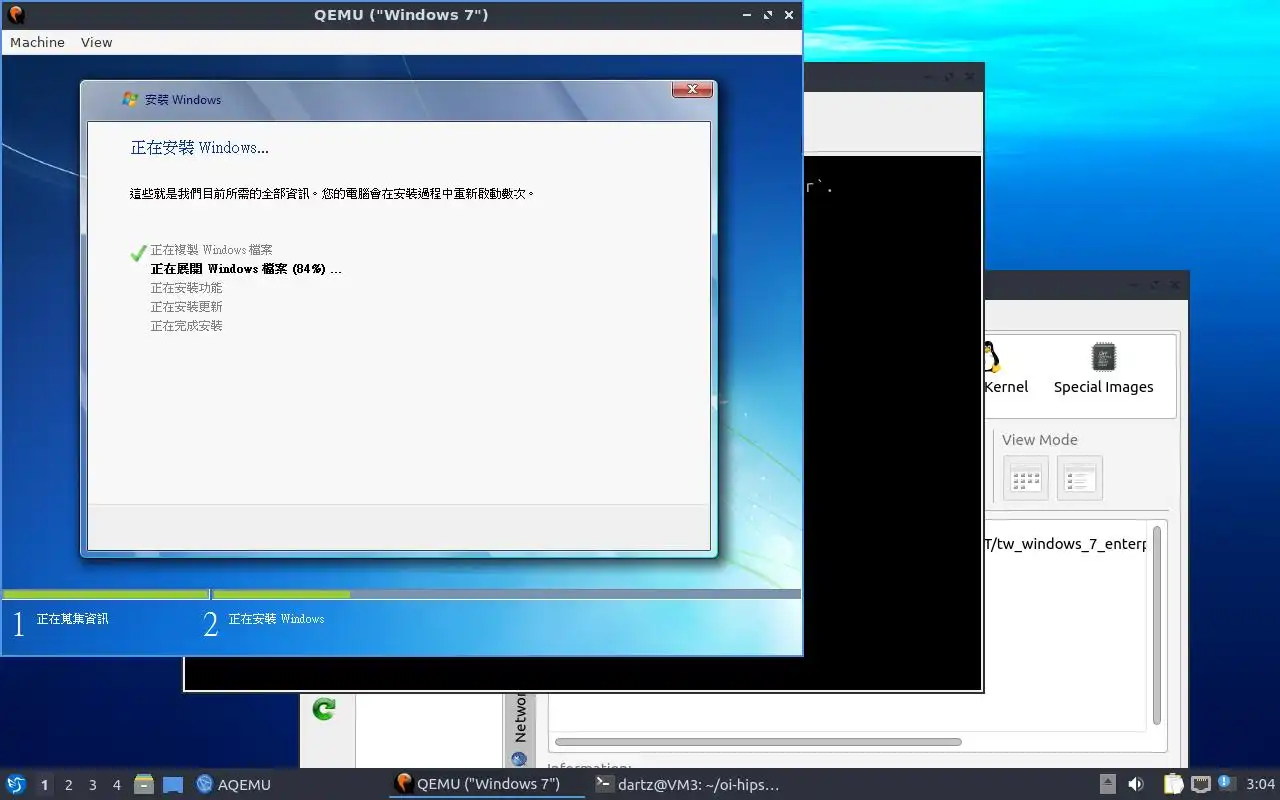
Task: Click the '正在安裝功能' step
Action: coord(186,288)
